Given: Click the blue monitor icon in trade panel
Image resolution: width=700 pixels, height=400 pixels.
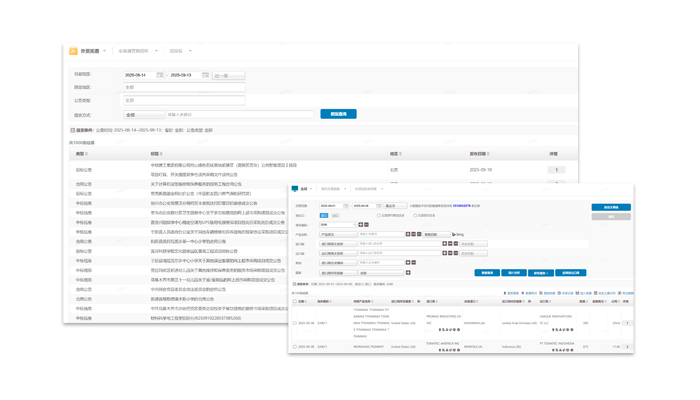Looking at the screenshot, I should (295, 188).
